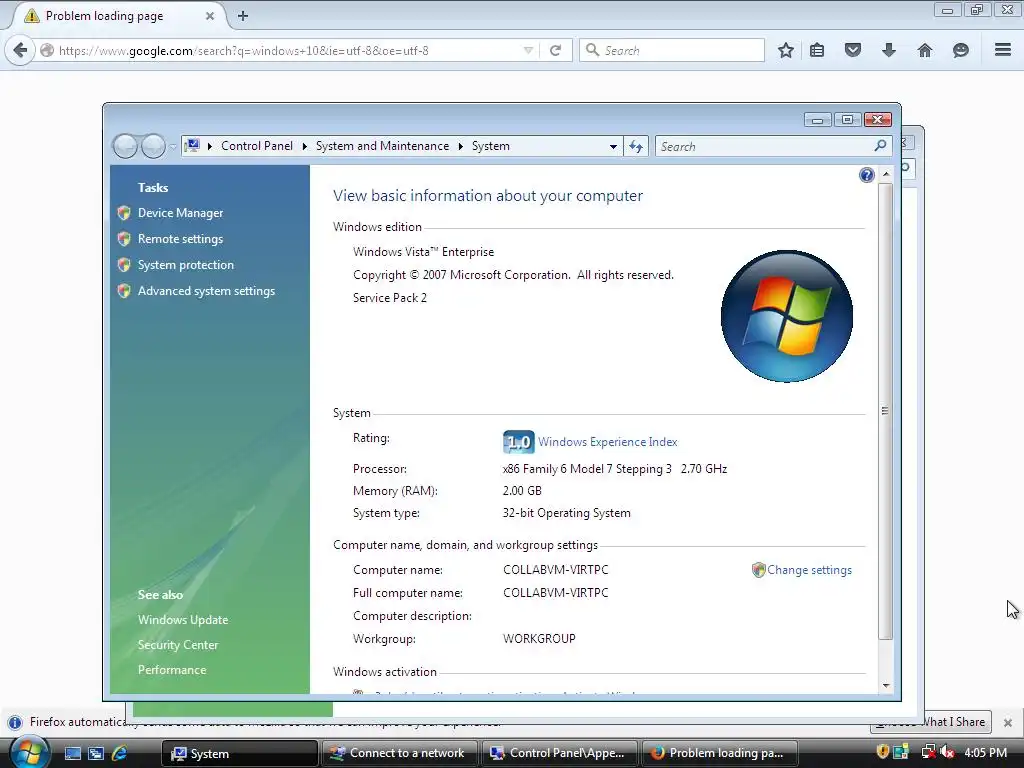The width and height of the screenshot is (1024, 768).
Task: Go to Firefox home page icon
Action: pos(925,50)
